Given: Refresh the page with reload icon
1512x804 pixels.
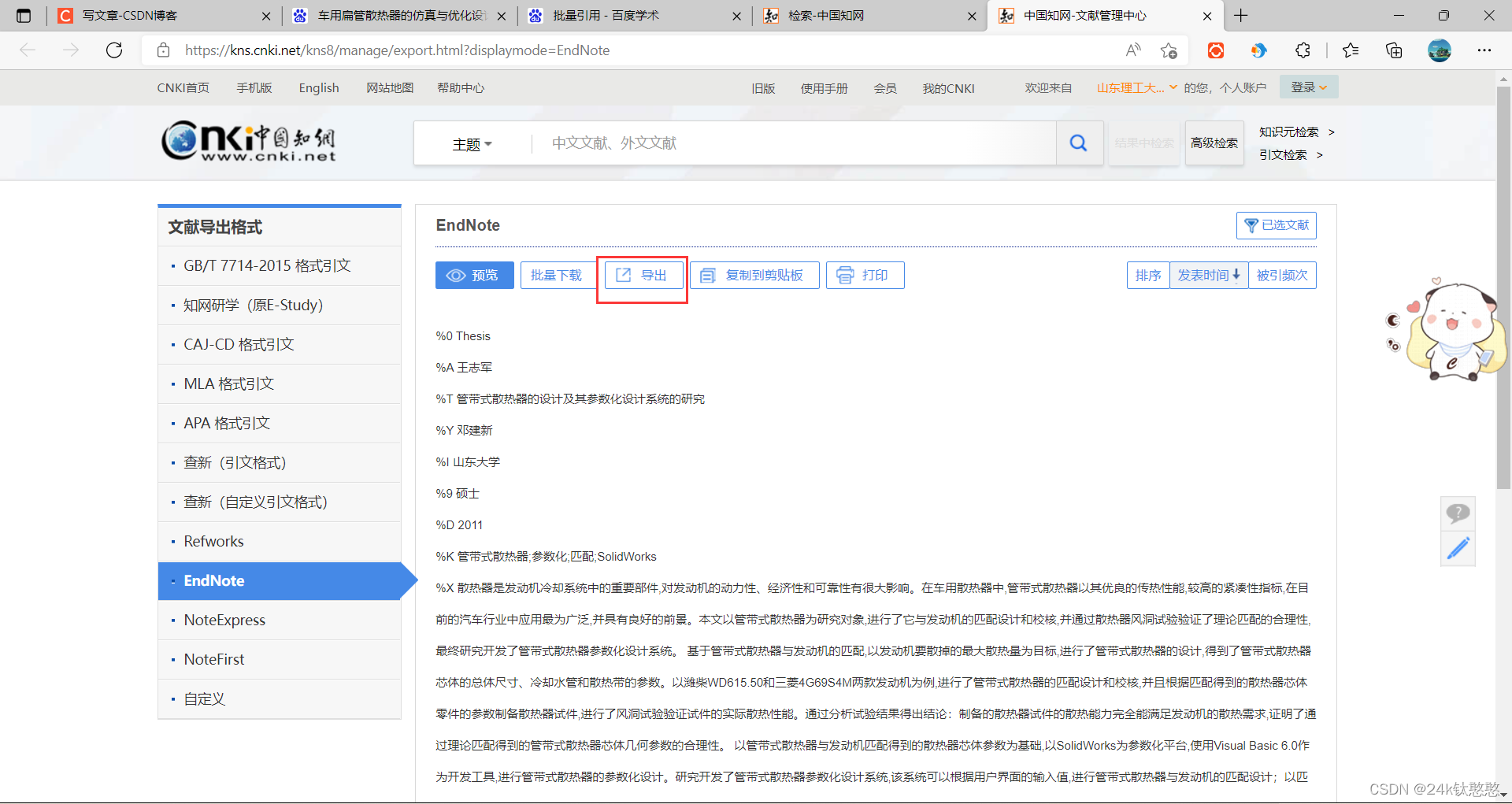Looking at the screenshot, I should coord(114,50).
